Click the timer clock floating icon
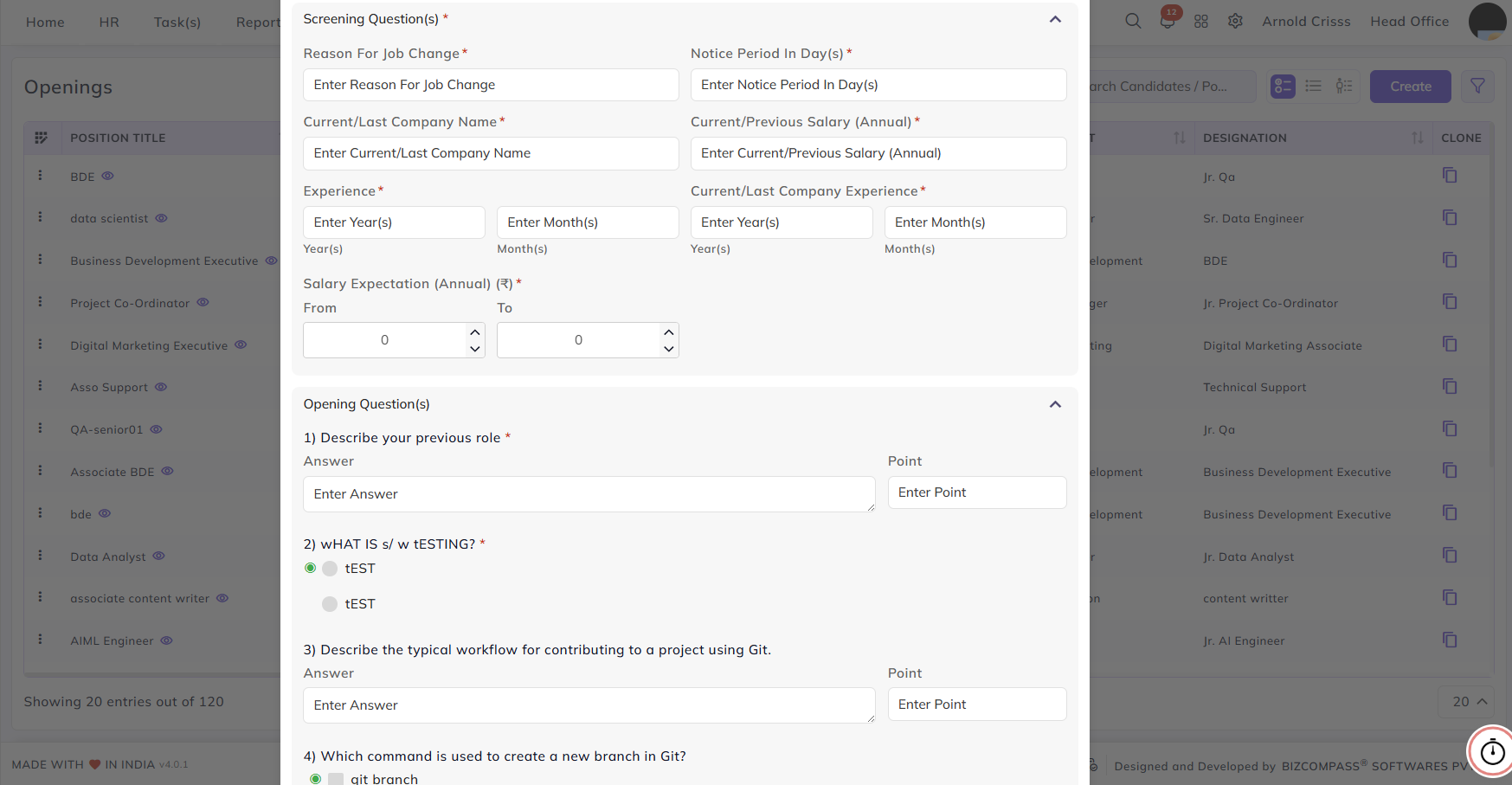The image size is (1512, 785). [1492, 752]
